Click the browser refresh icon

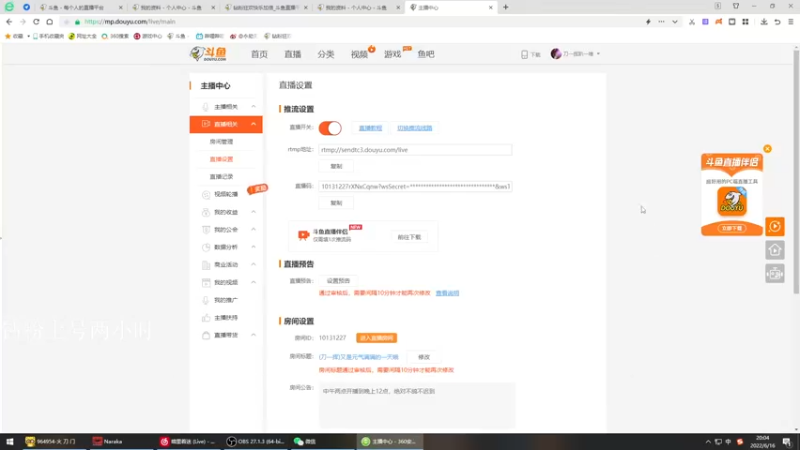(36, 22)
